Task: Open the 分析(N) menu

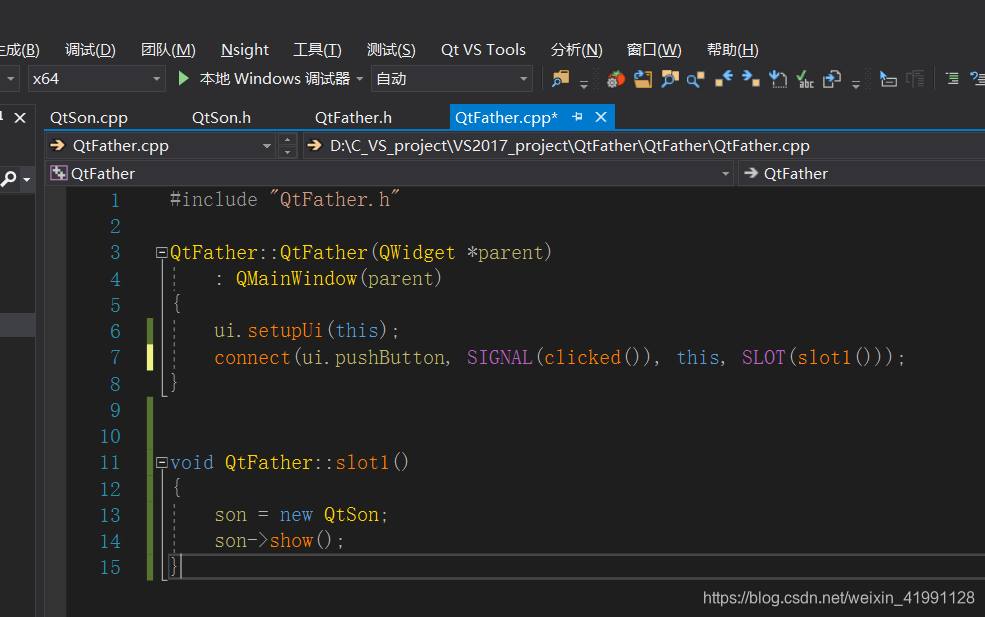Action: pyautogui.click(x=576, y=50)
